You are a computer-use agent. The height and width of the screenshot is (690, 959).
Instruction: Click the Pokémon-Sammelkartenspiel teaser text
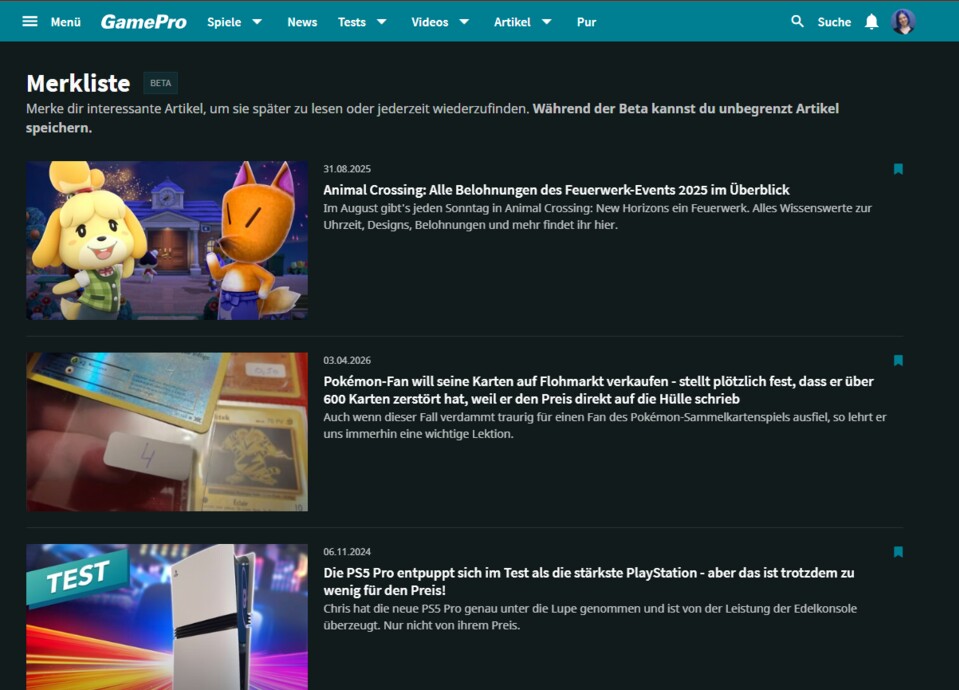click(x=605, y=426)
